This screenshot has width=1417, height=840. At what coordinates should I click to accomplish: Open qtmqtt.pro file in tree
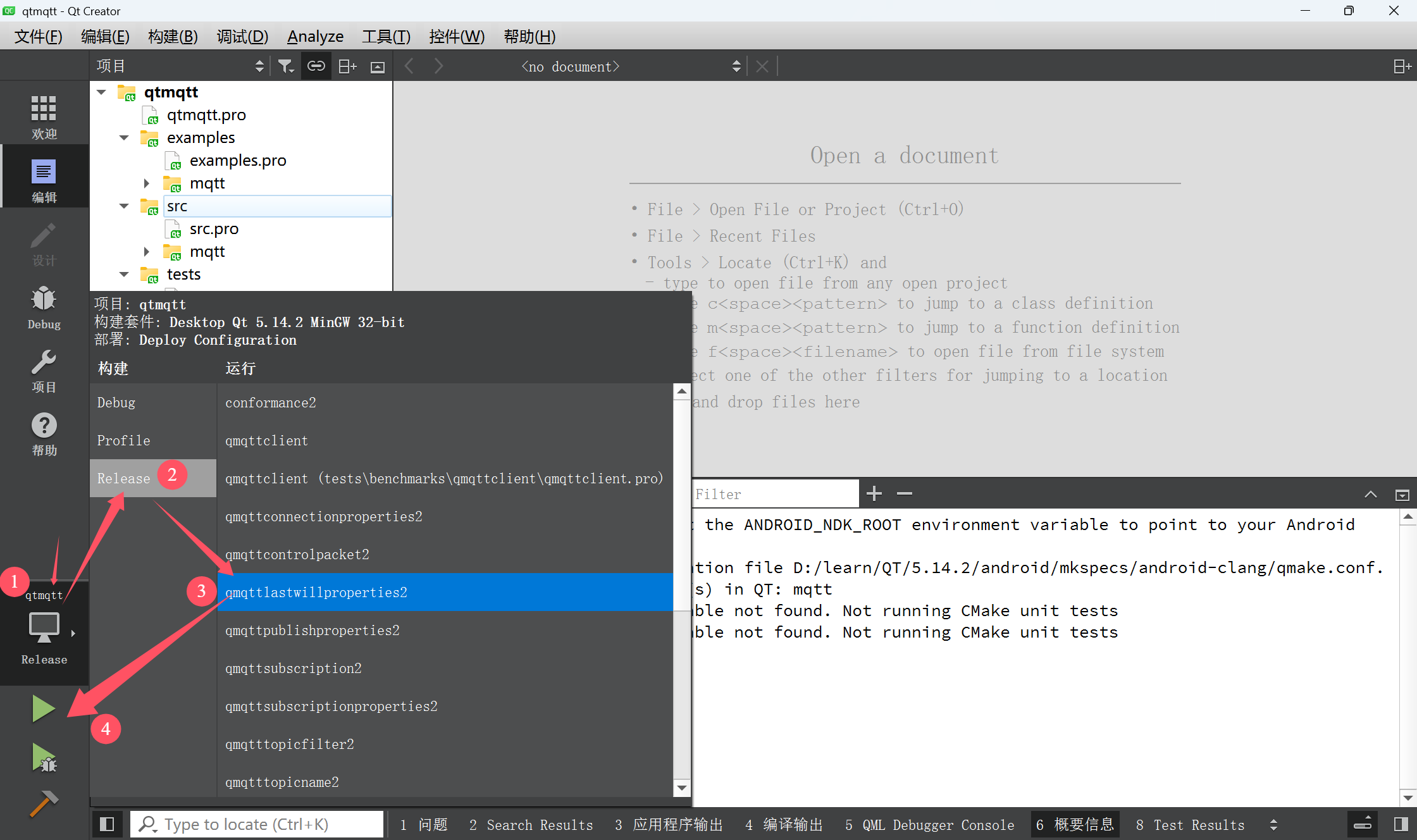[x=206, y=115]
